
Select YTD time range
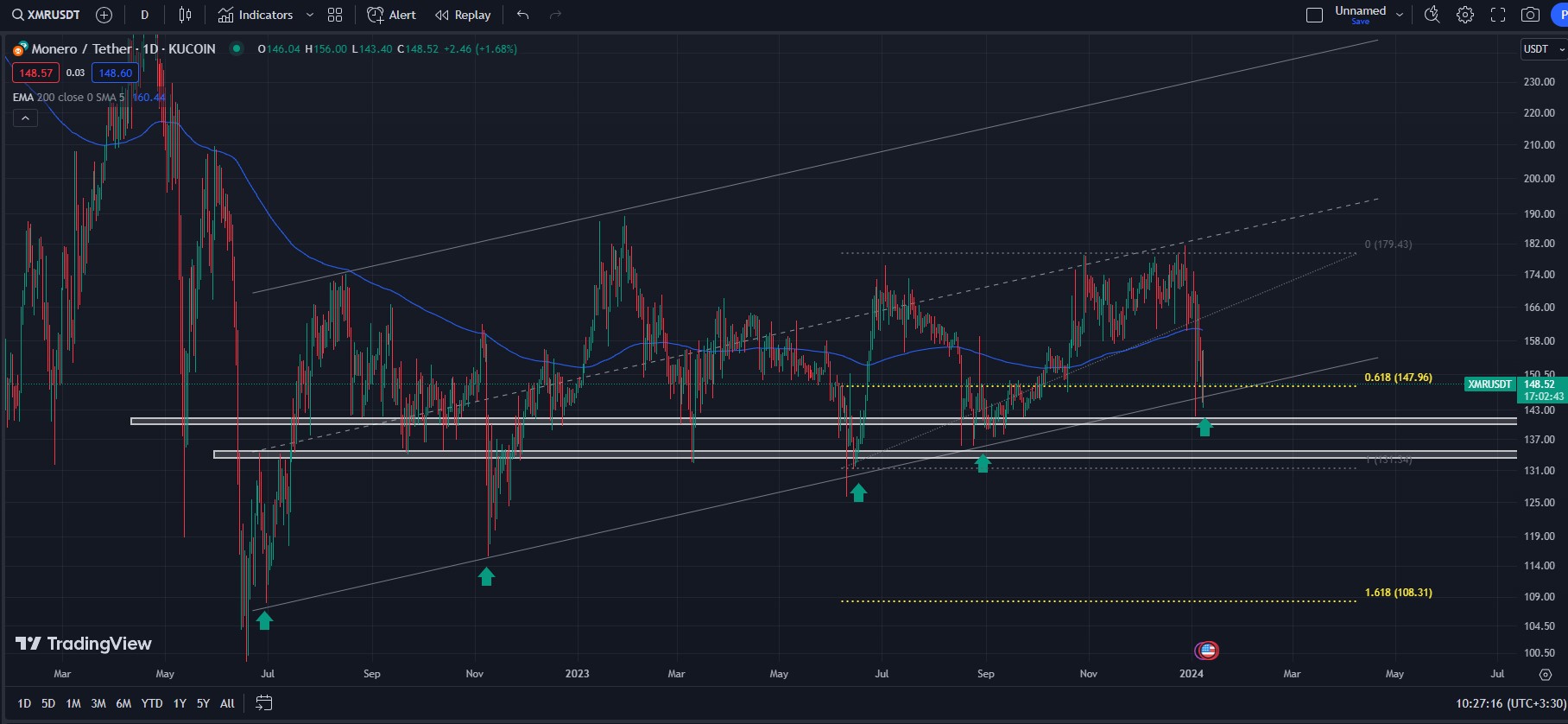152,703
